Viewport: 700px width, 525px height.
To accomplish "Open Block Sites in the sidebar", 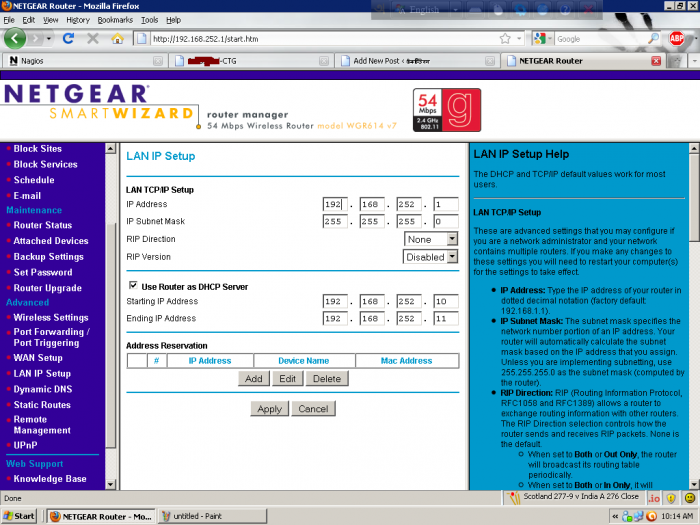I will pos(38,149).
